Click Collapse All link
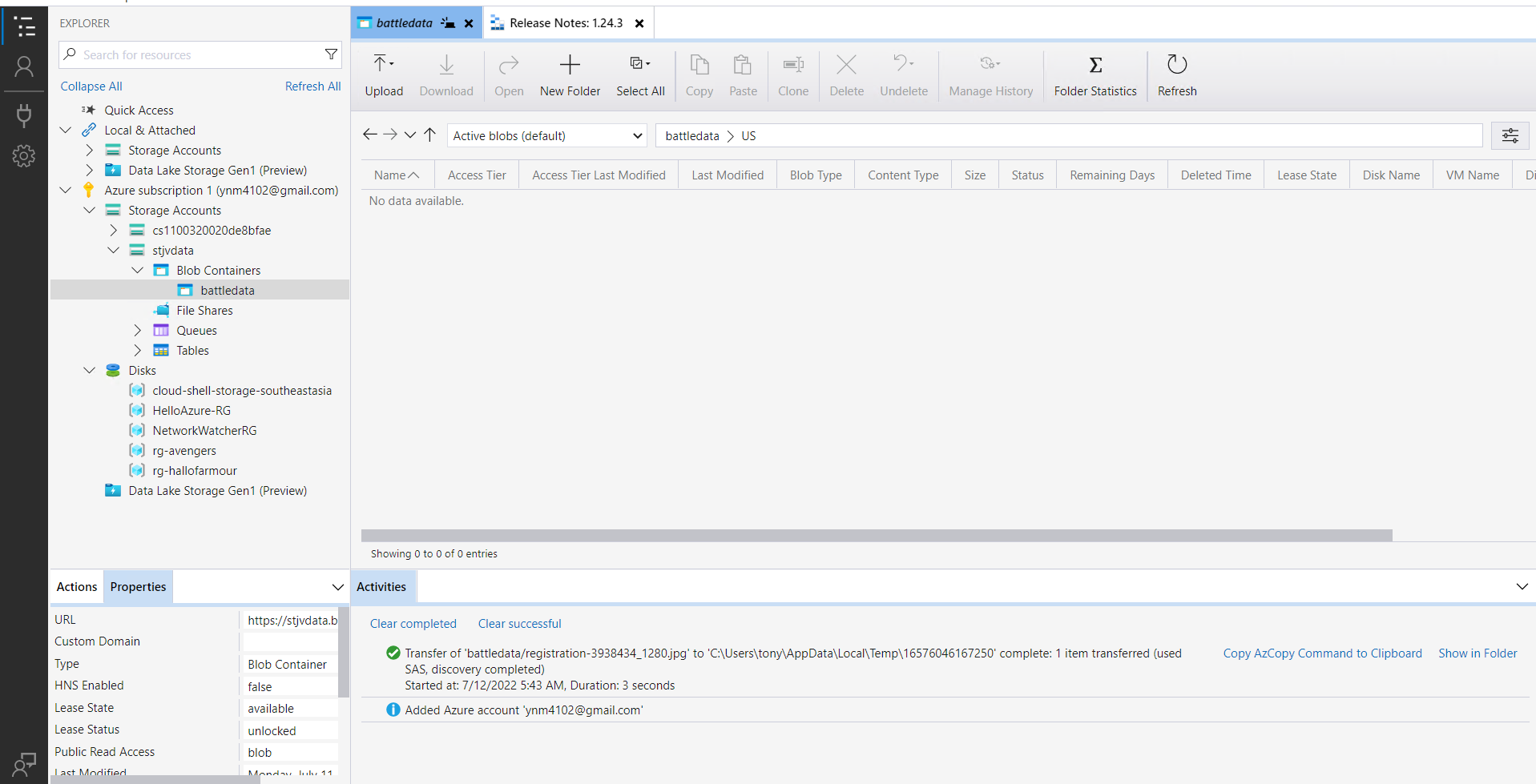Viewport: 1536px width, 784px height. click(x=91, y=86)
